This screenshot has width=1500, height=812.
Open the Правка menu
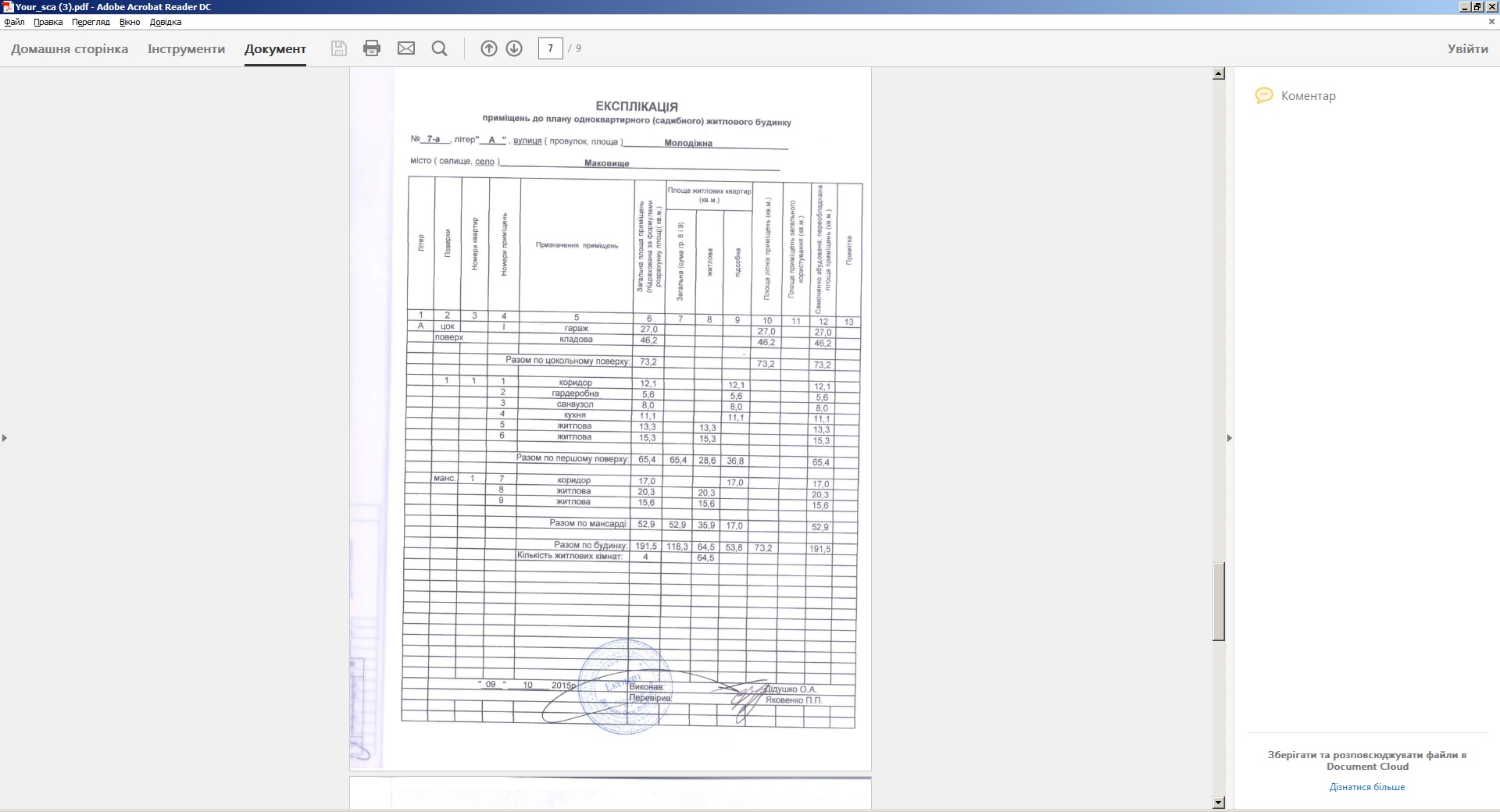(48, 22)
